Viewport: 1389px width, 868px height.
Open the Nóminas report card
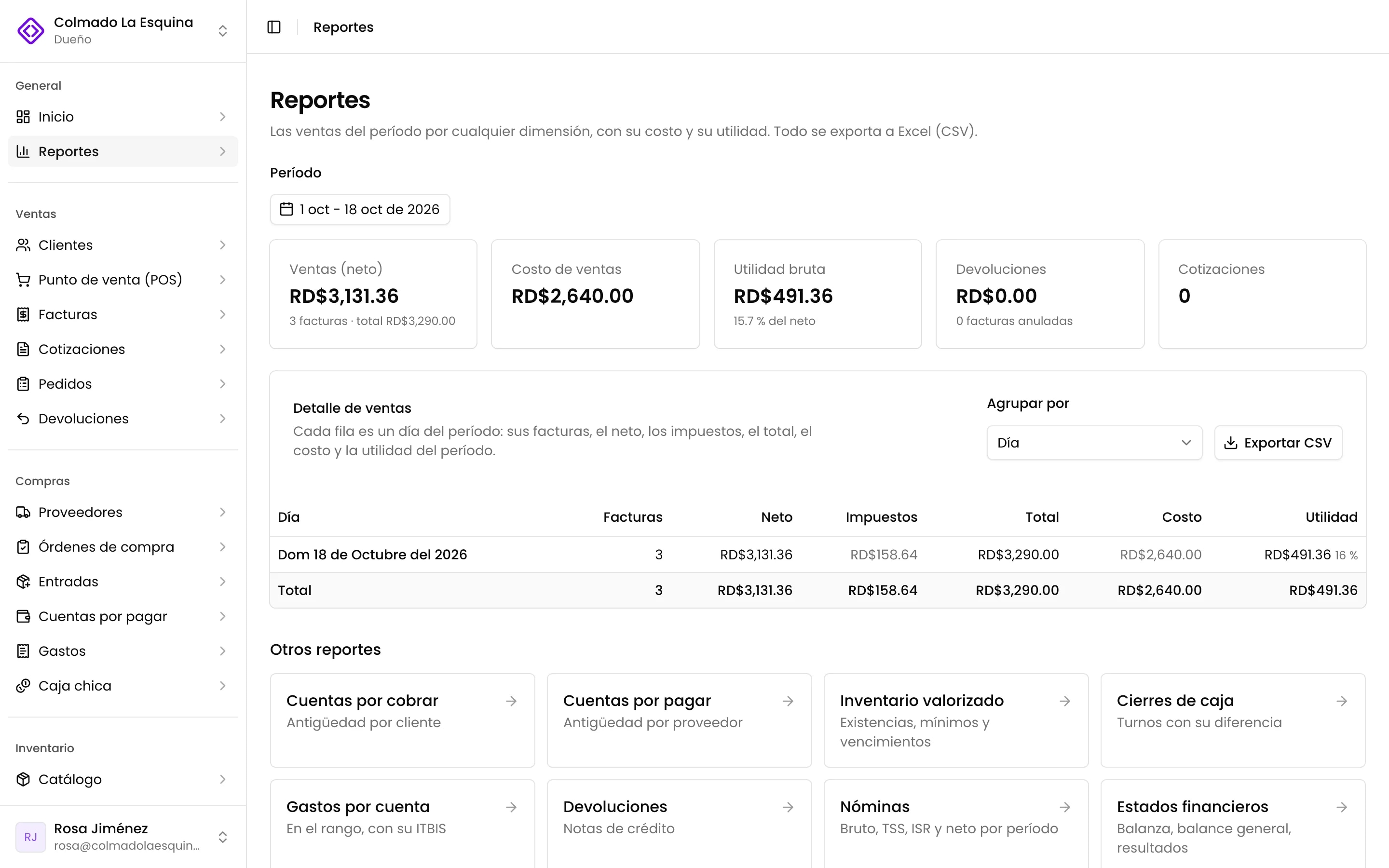click(956, 825)
